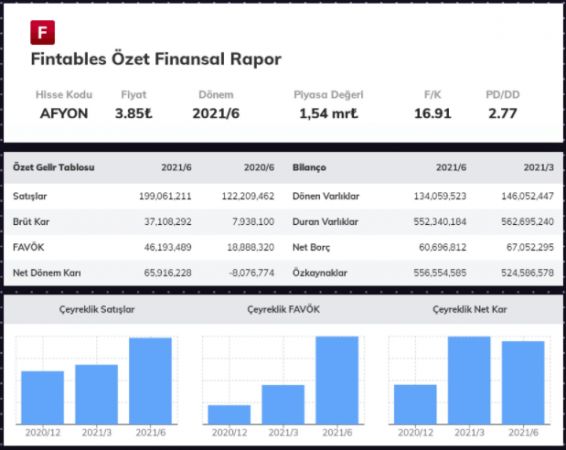The width and height of the screenshot is (566, 450).
Task: Select the period value 2021/6 in header
Action: point(216,114)
